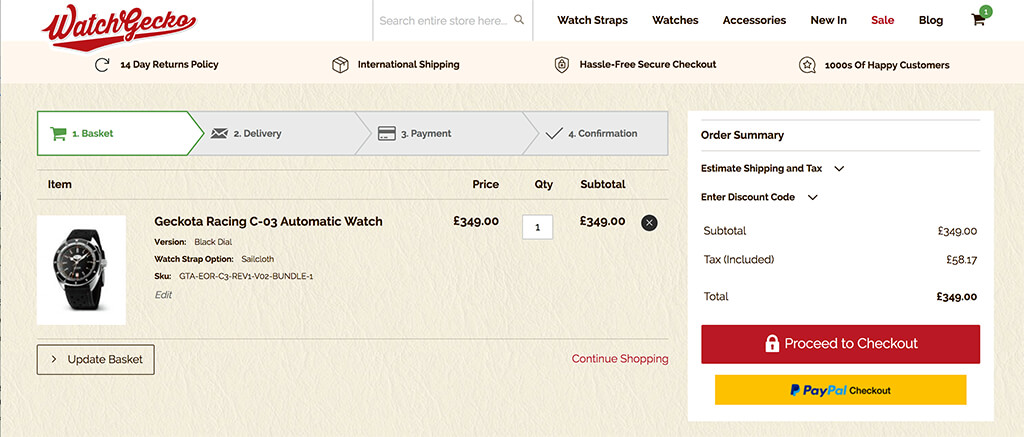1024x437 pixels.
Task: Click the Proceed to Checkout button
Action: coord(840,344)
